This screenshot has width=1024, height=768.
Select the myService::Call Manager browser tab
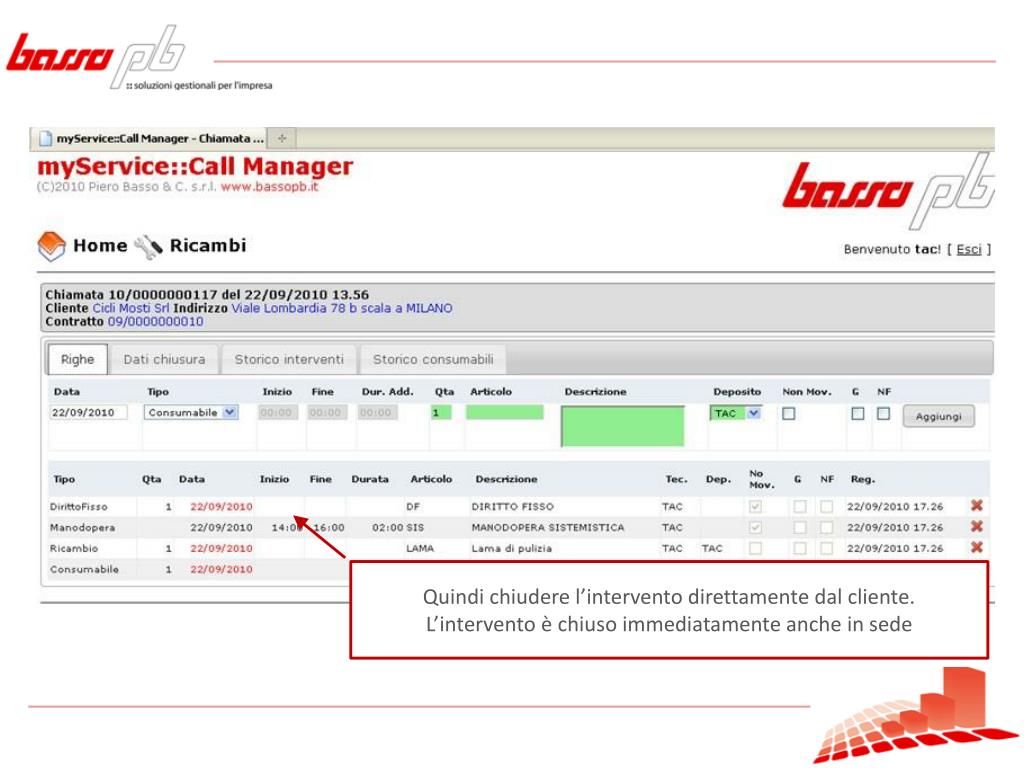coord(152,138)
